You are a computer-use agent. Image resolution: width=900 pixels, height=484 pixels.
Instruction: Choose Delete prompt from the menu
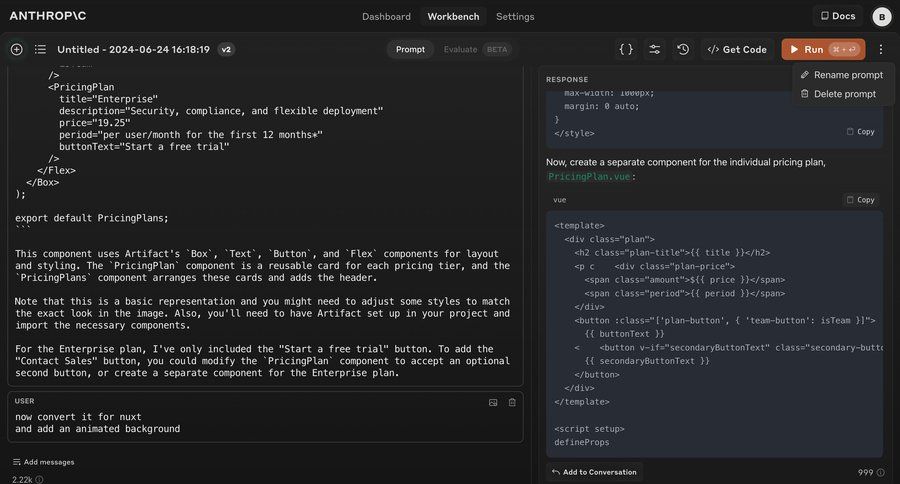(839, 94)
